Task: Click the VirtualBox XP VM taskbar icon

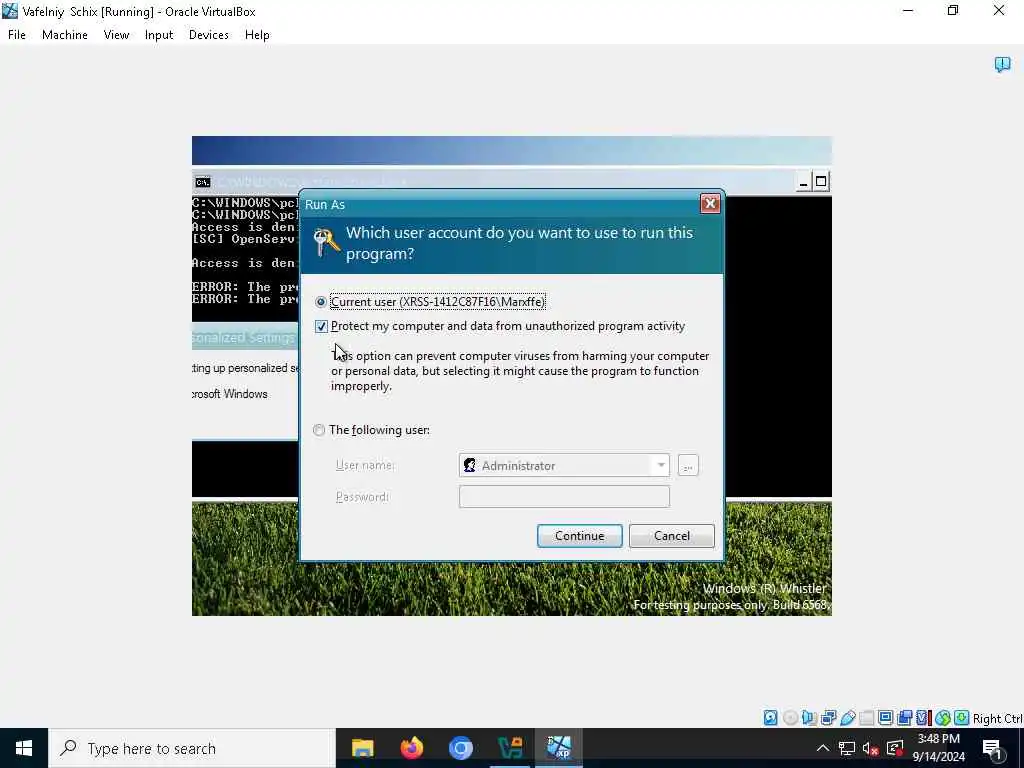Action: (559, 748)
